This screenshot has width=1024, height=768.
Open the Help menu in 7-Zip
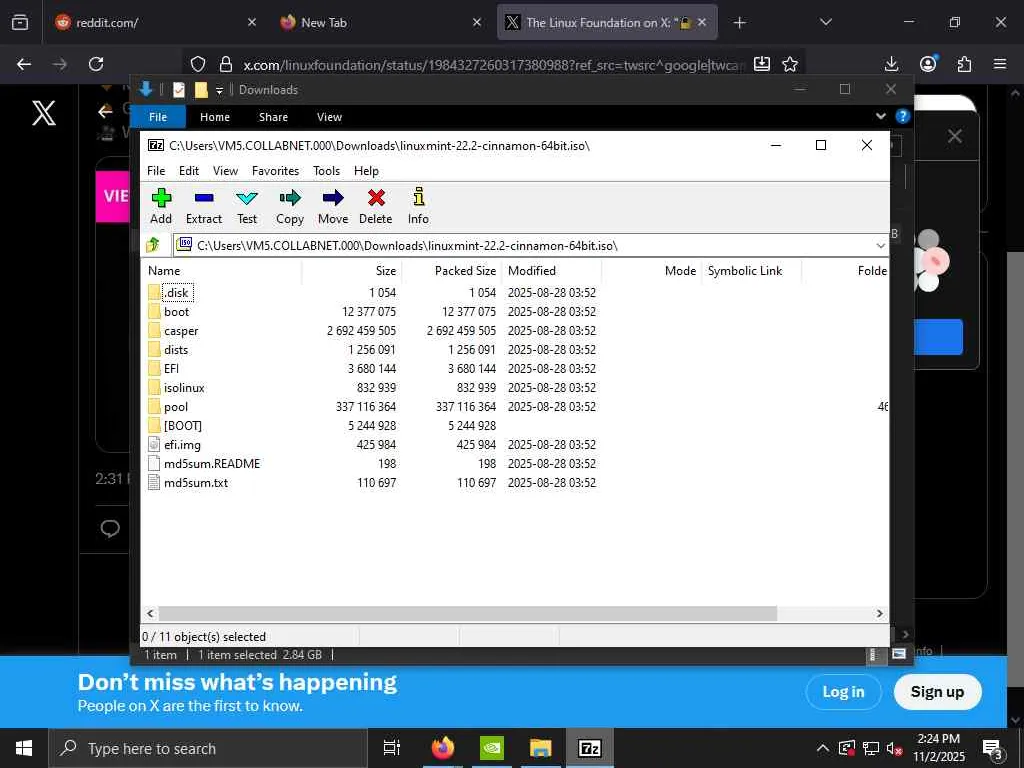pos(366,170)
